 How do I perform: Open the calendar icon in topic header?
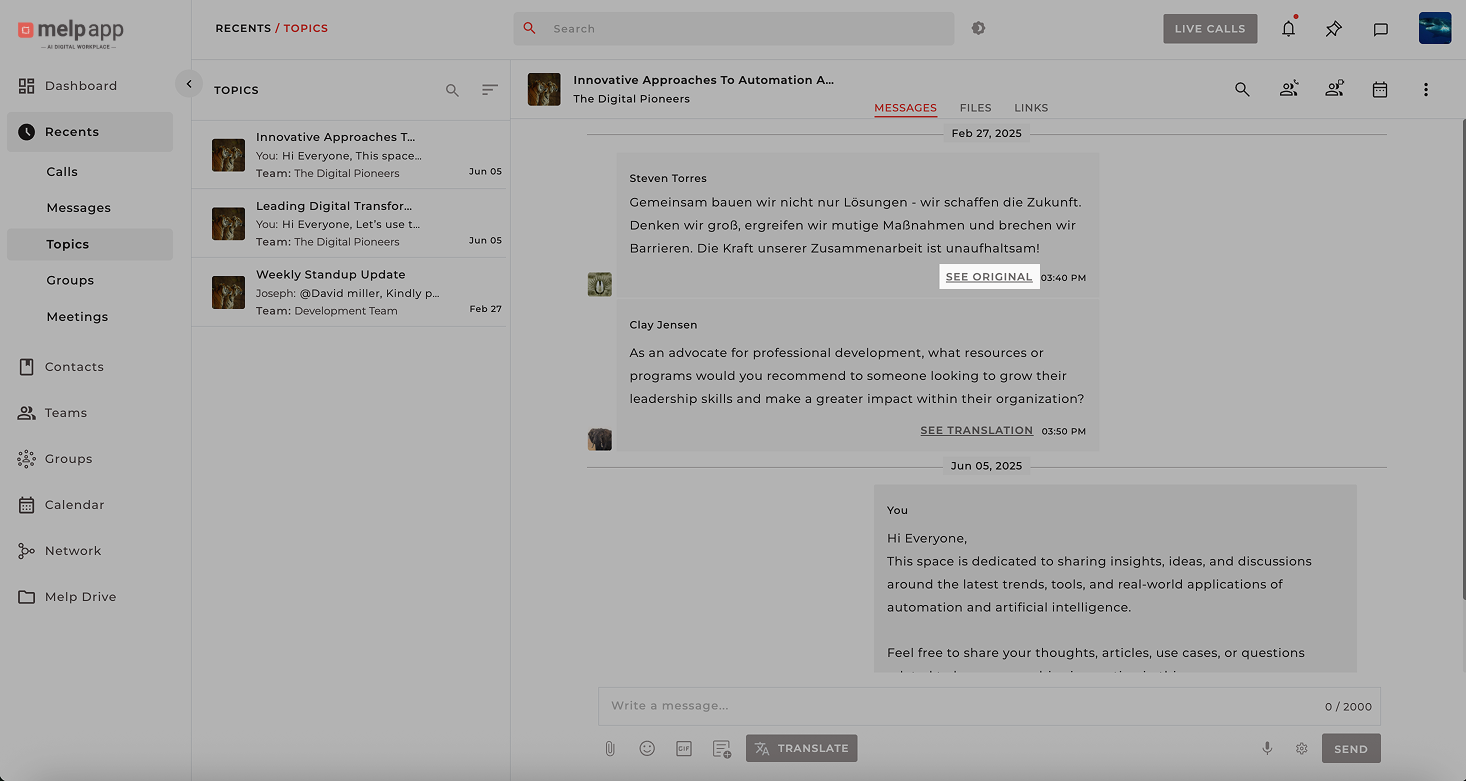point(1380,90)
